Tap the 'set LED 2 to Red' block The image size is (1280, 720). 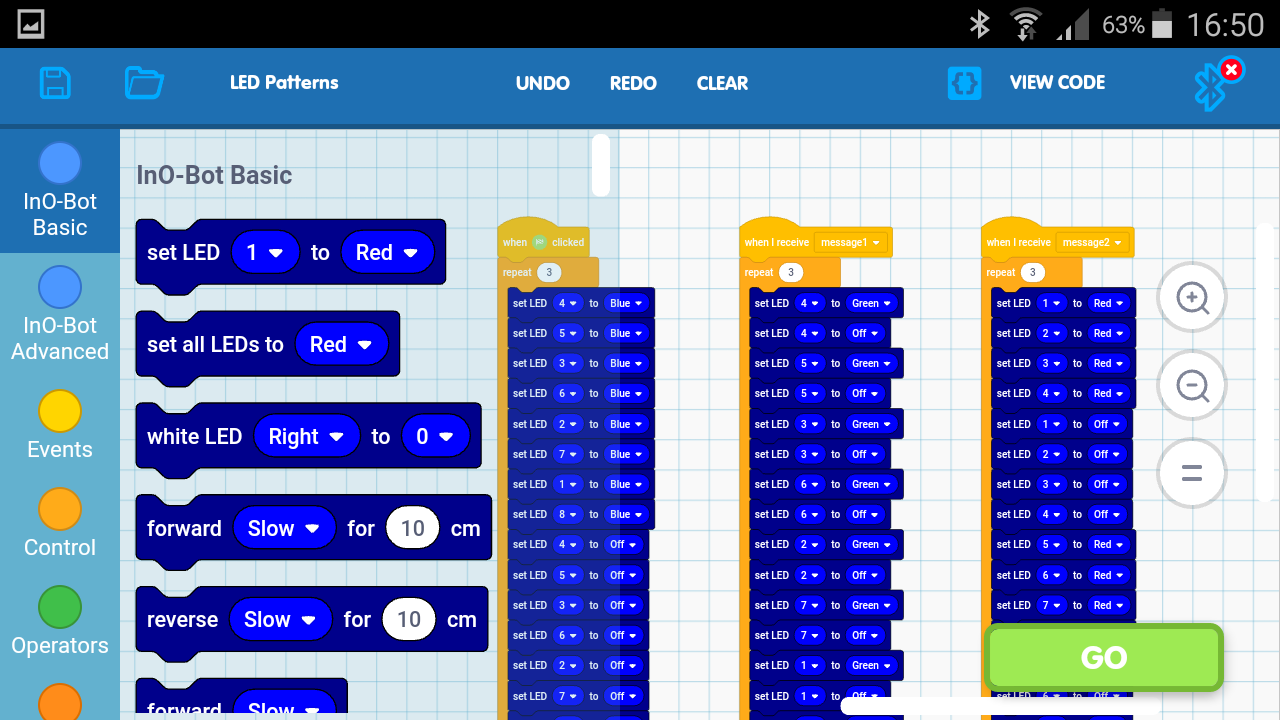click(x=1064, y=333)
